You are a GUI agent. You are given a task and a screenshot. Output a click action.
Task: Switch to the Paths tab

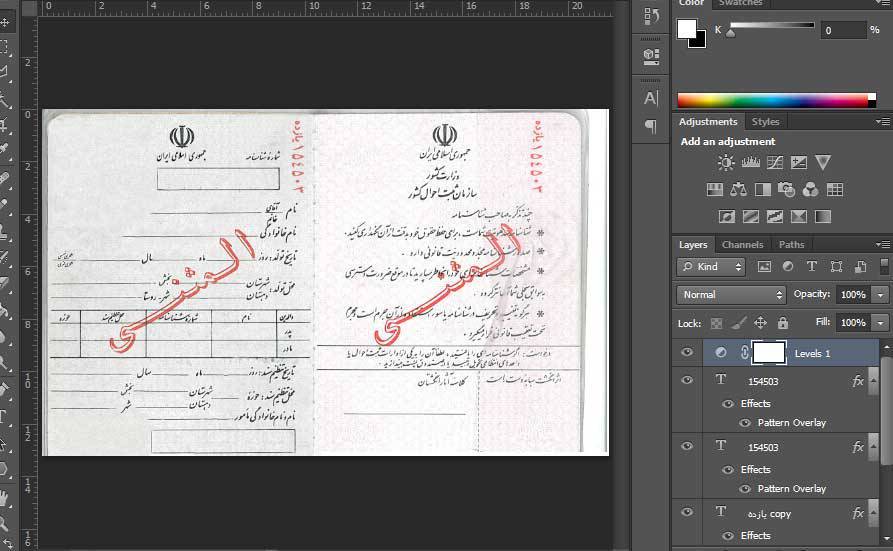(791, 244)
